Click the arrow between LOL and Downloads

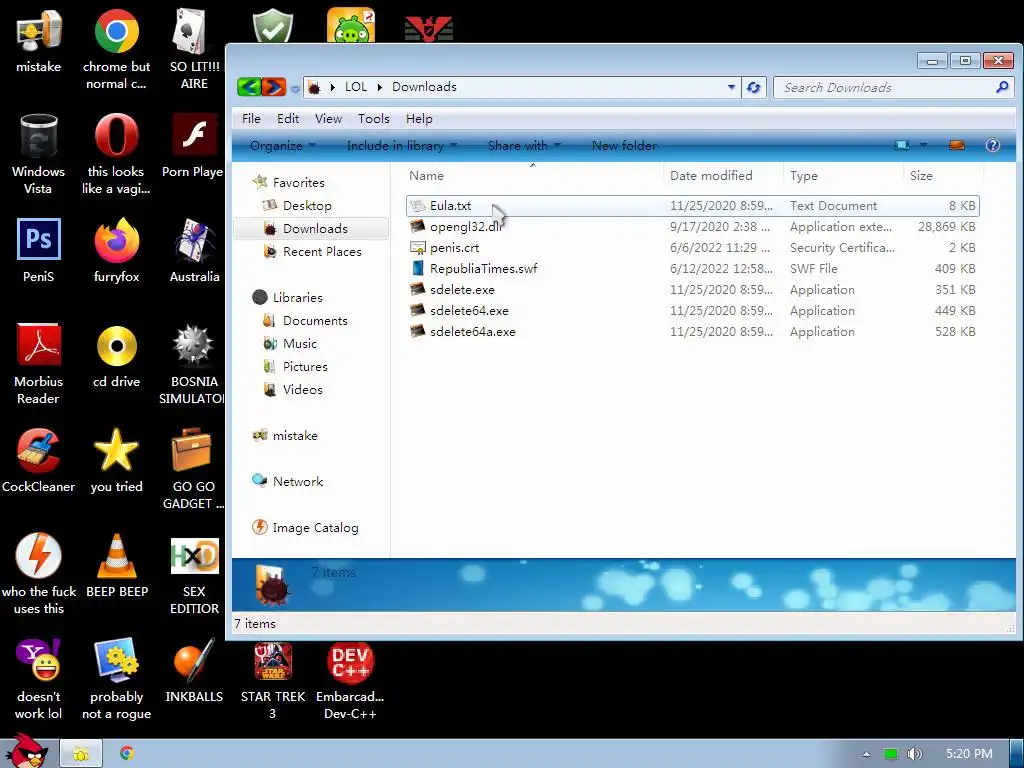pos(379,87)
